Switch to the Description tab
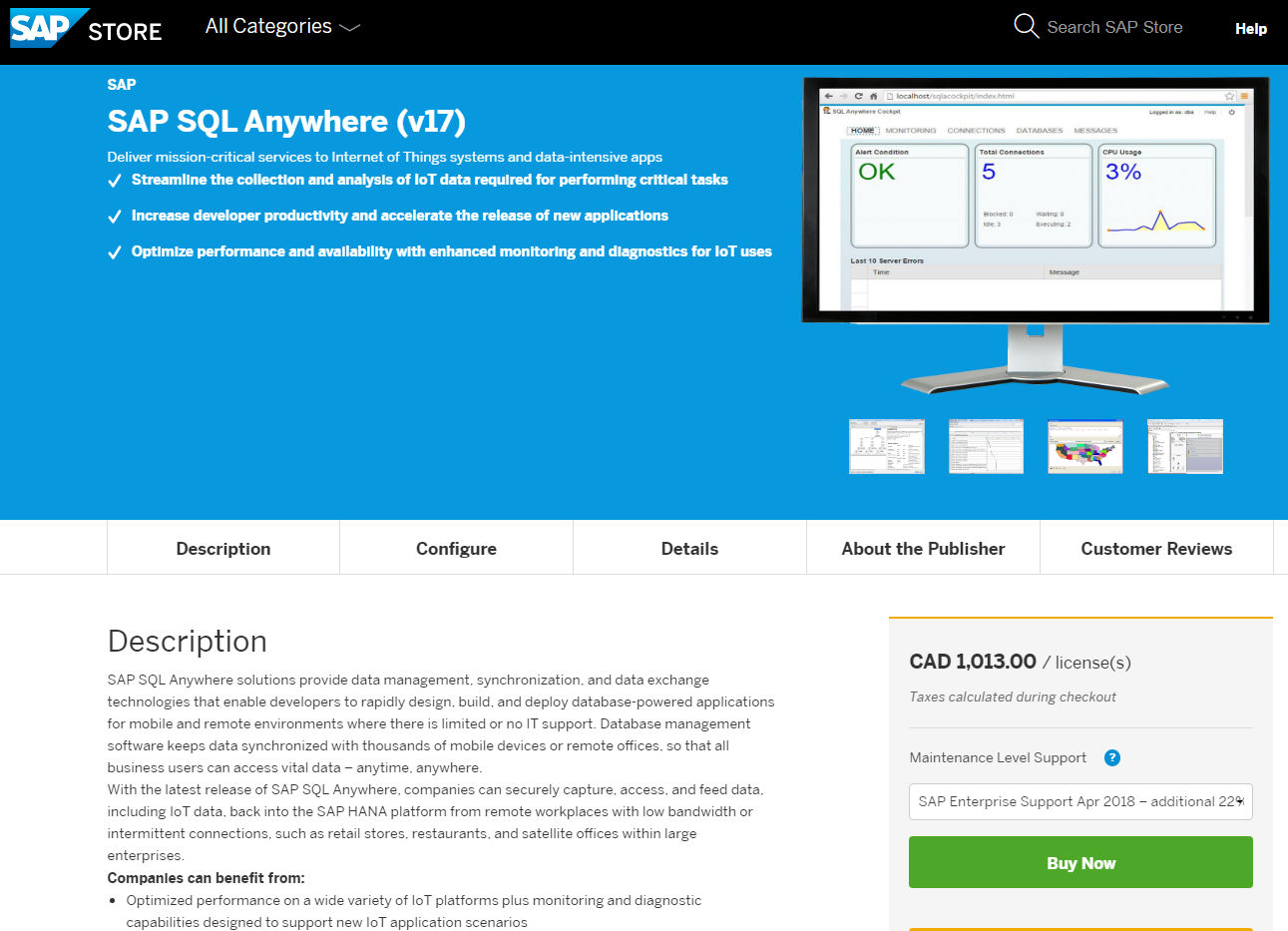Image resolution: width=1288 pixels, height=931 pixels. [223, 548]
